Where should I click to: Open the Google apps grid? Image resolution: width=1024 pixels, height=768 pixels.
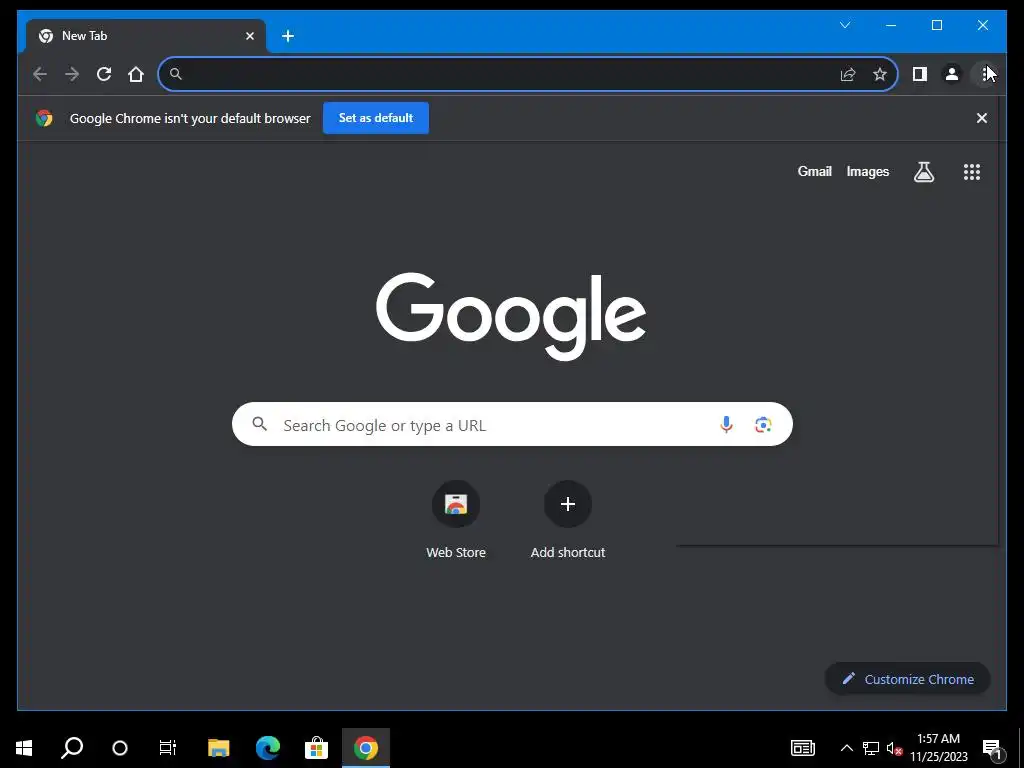[x=972, y=172]
